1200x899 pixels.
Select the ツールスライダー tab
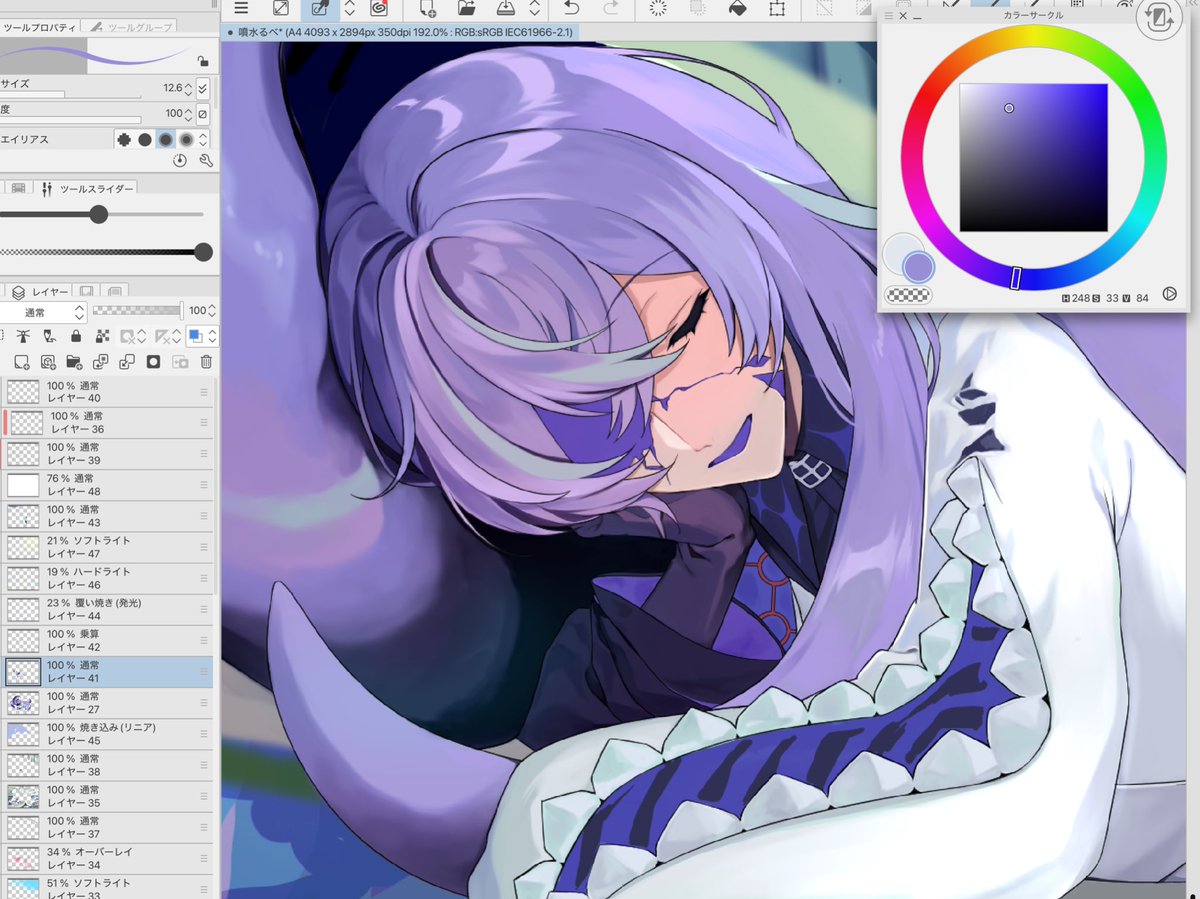click(x=84, y=188)
